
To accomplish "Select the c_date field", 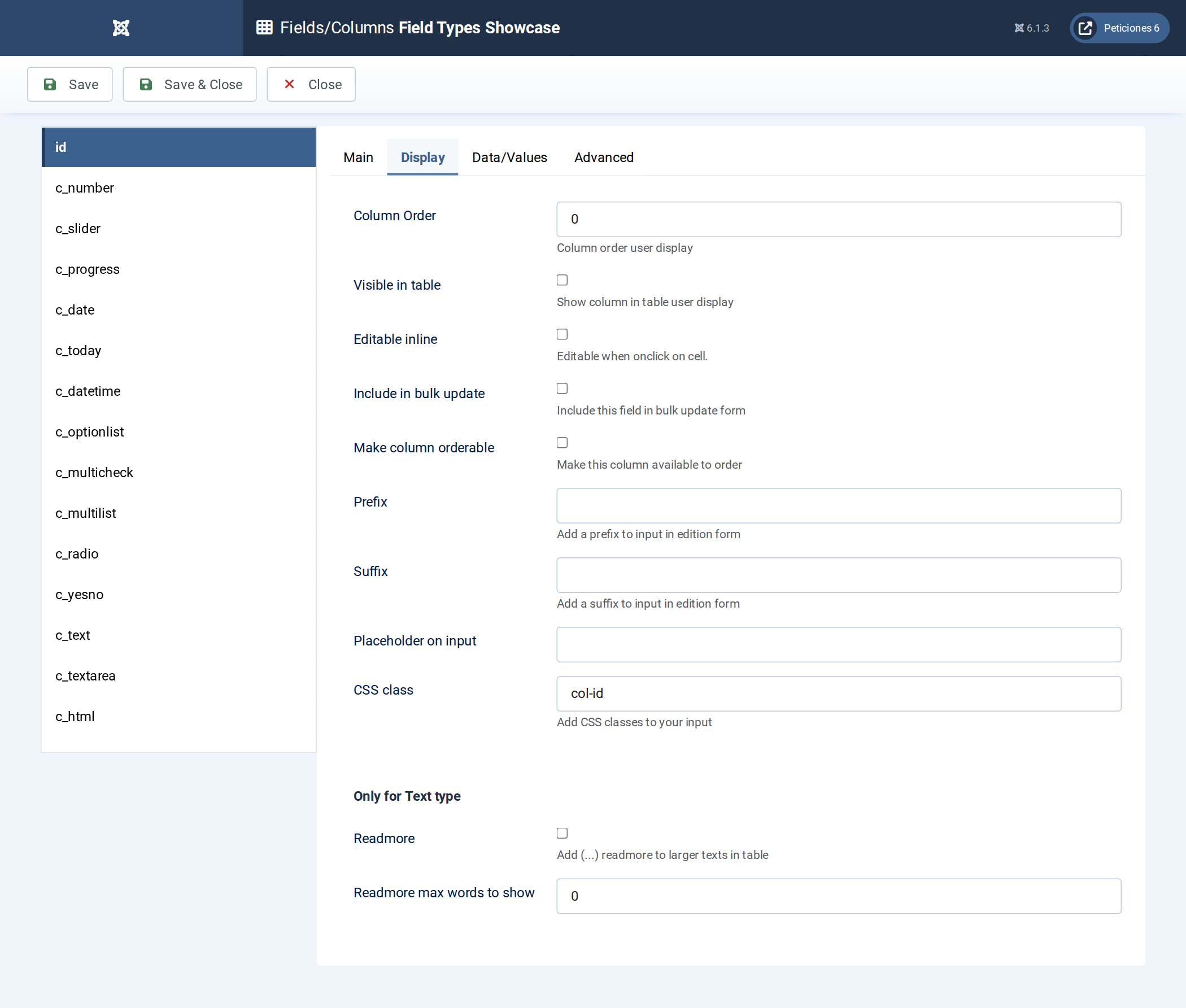I will 179,309.
